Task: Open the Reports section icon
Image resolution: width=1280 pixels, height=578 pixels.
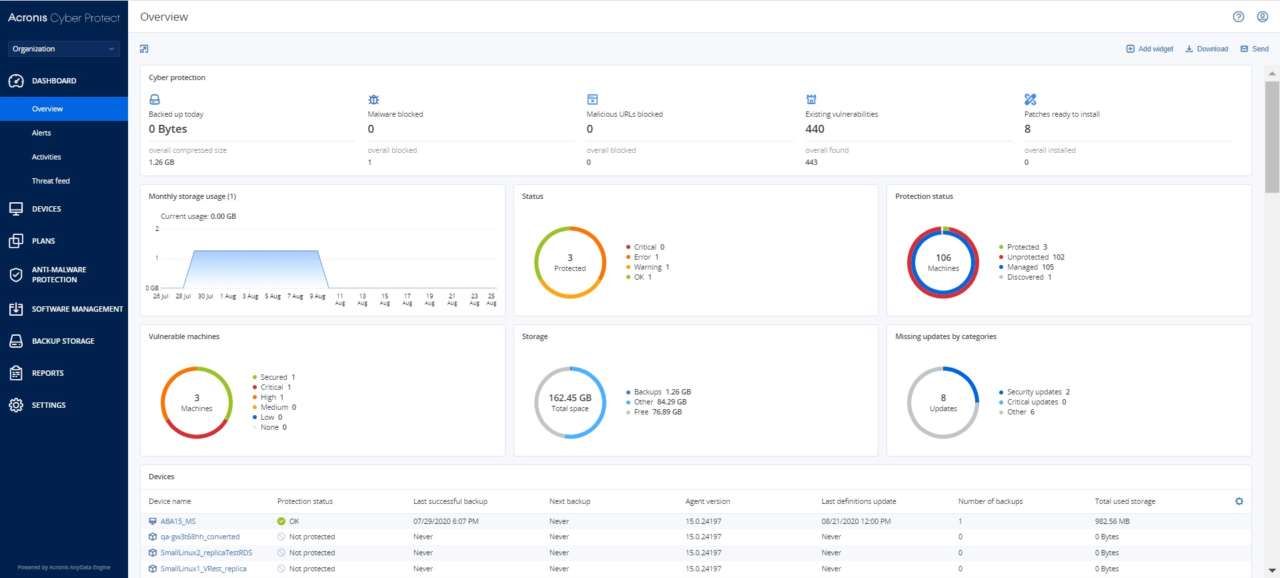Action: (x=14, y=372)
